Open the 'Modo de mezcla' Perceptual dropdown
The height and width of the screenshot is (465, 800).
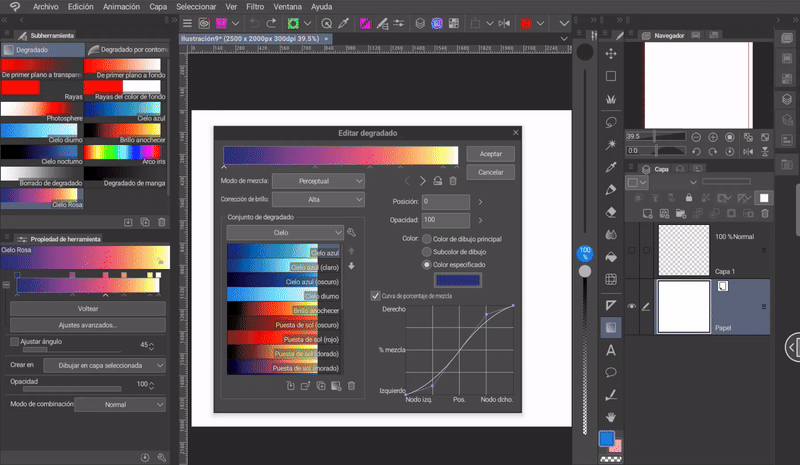(319, 181)
